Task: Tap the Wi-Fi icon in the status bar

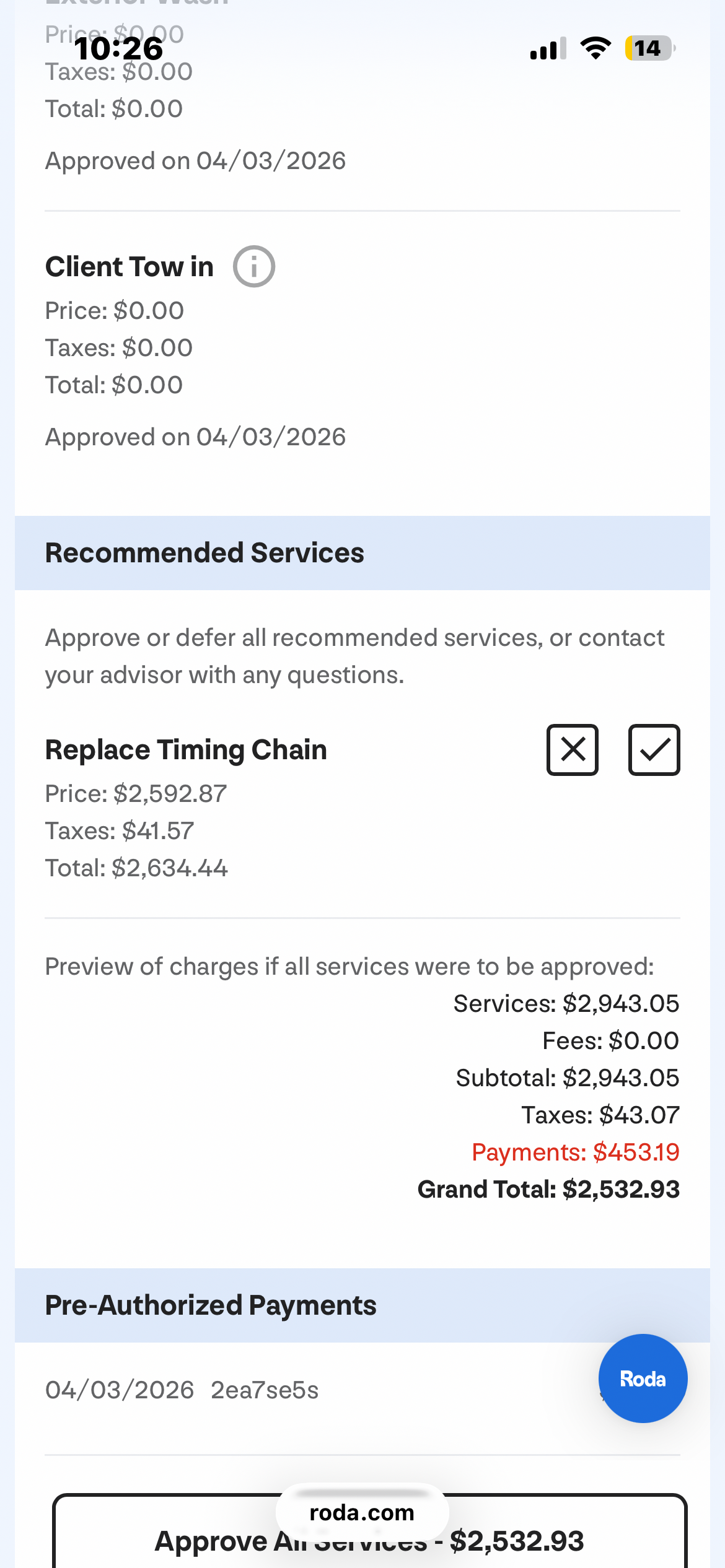Action: tap(595, 48)
